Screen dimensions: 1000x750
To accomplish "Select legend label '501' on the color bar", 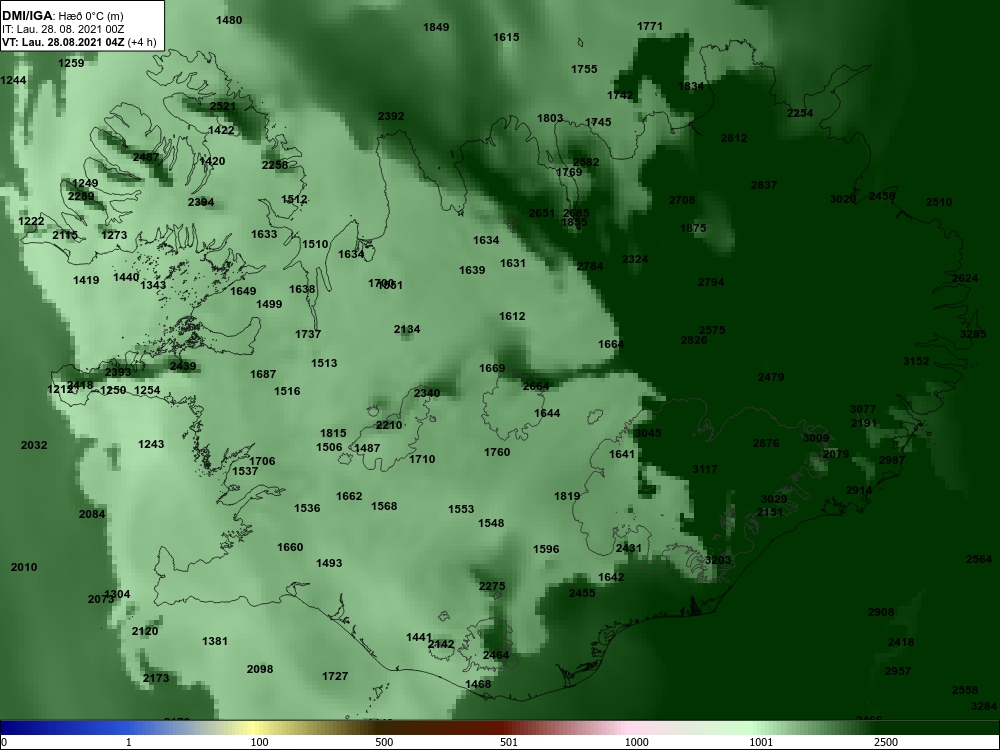I will (x=509, y=742).
